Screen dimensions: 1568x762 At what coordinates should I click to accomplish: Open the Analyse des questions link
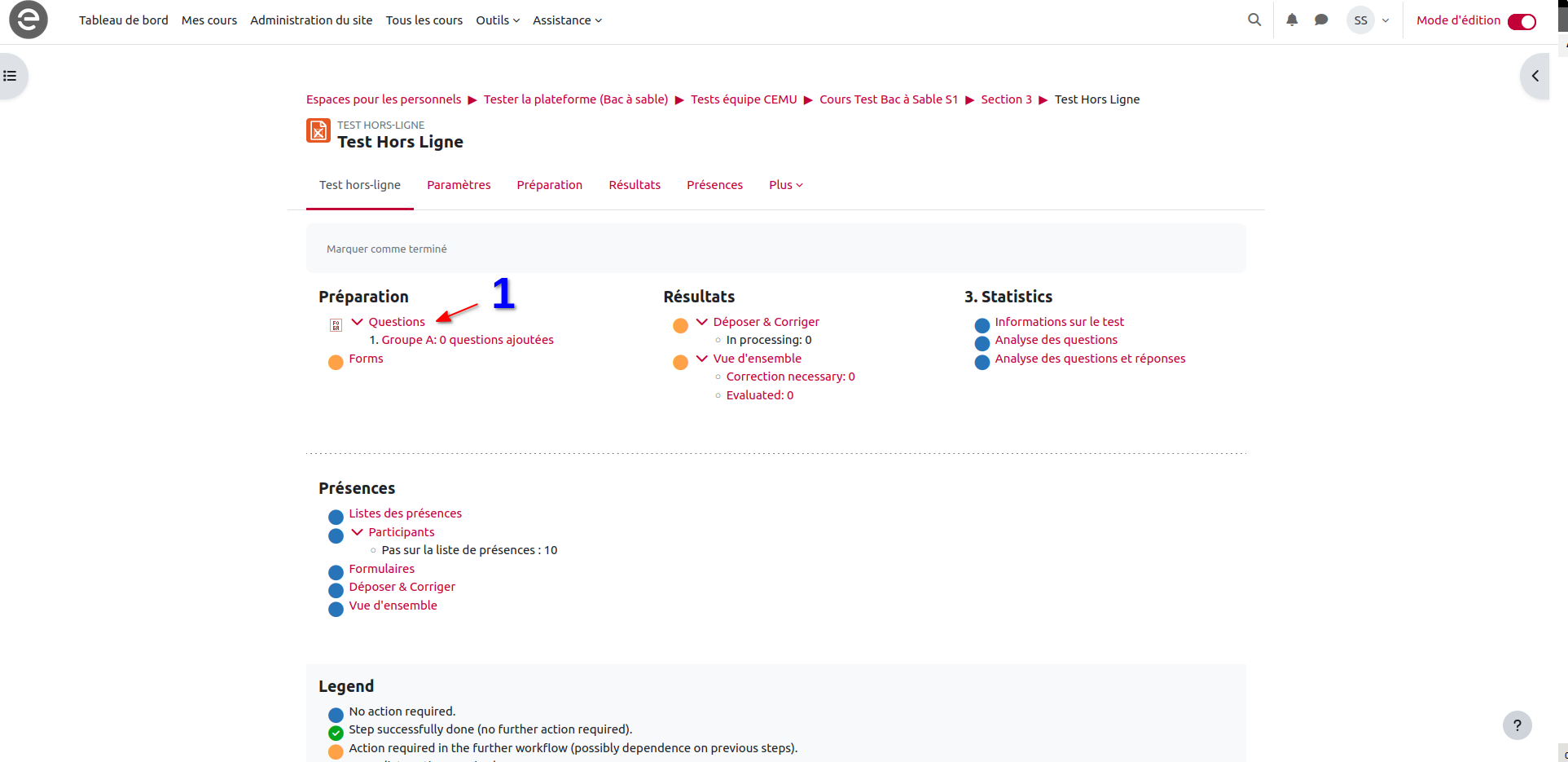coord(1056,340)
